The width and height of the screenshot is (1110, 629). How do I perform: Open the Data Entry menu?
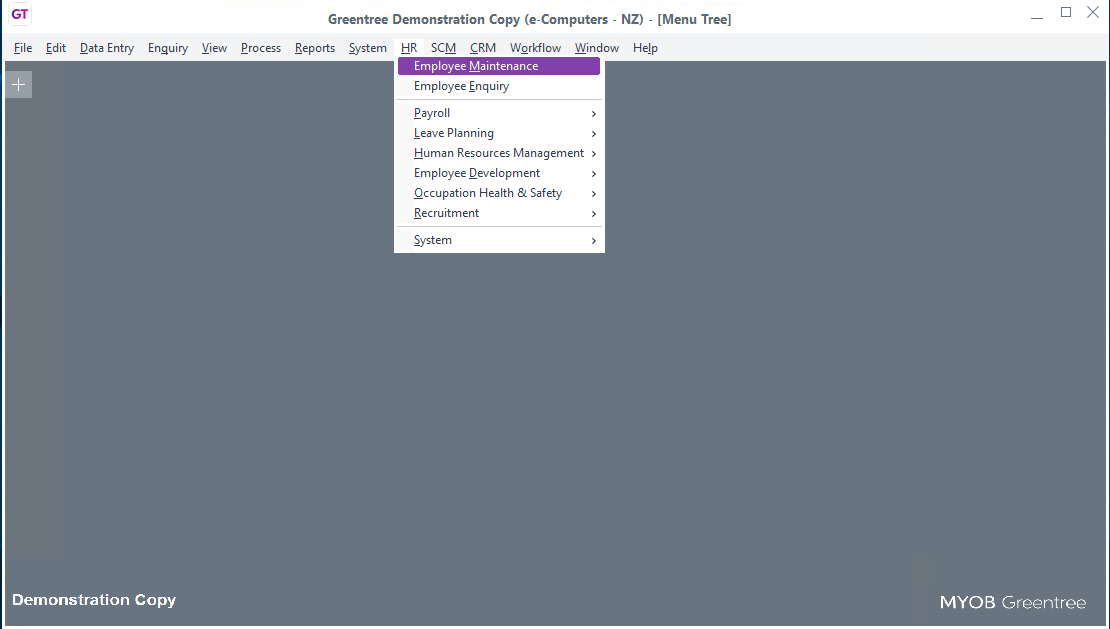point(107,48)
